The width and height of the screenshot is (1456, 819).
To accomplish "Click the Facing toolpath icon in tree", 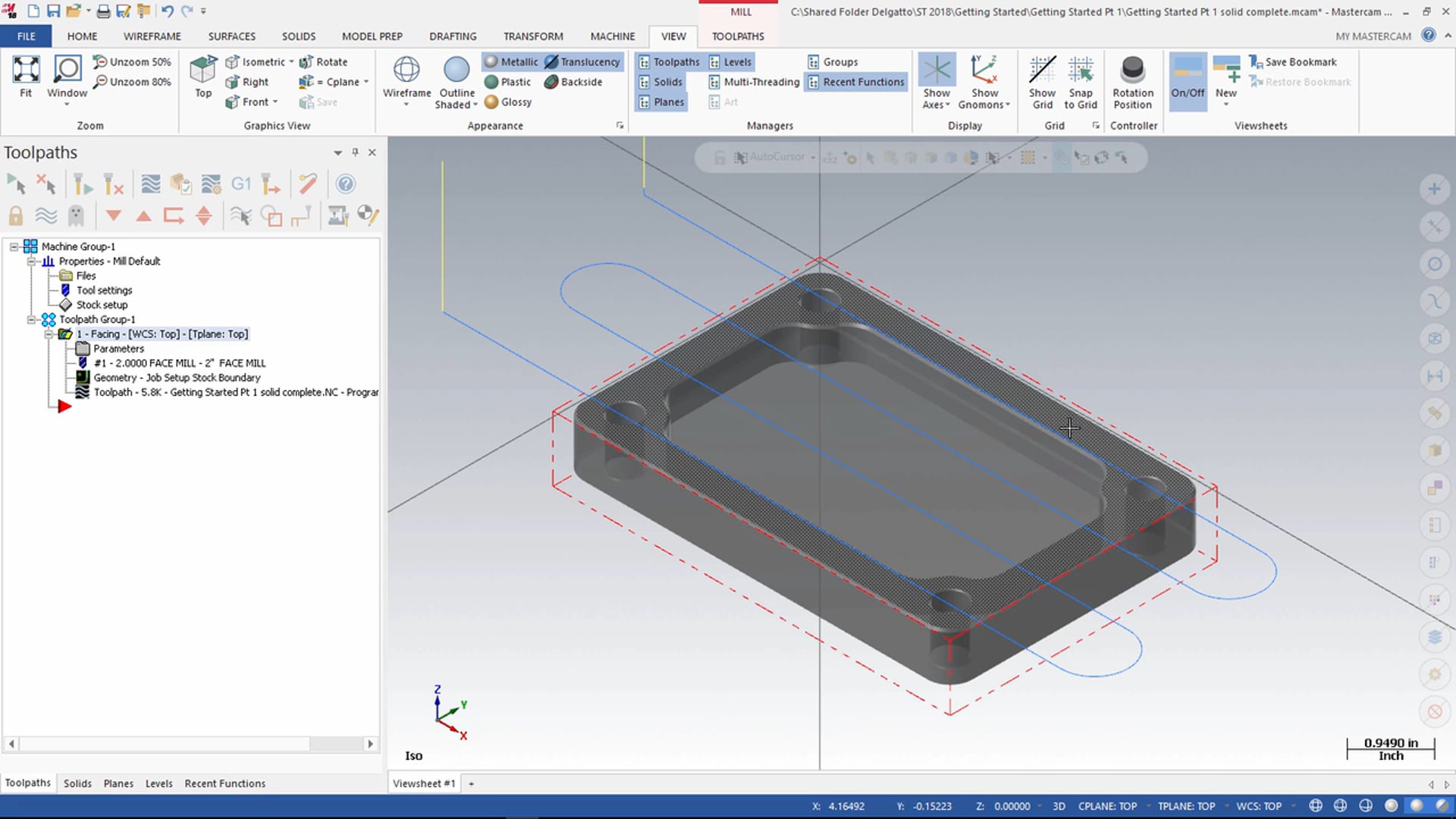I will tap(66, 333).
